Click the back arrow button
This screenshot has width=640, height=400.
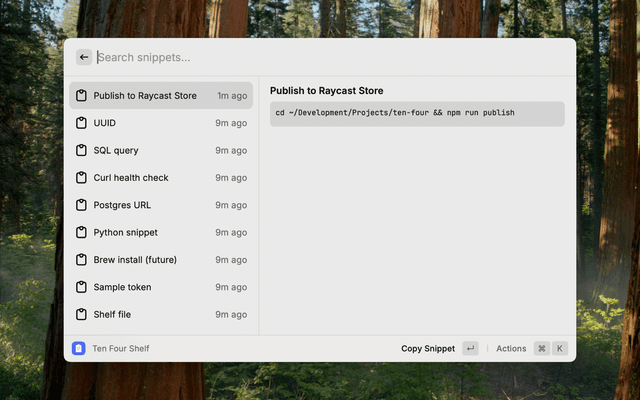pos(84,57)
